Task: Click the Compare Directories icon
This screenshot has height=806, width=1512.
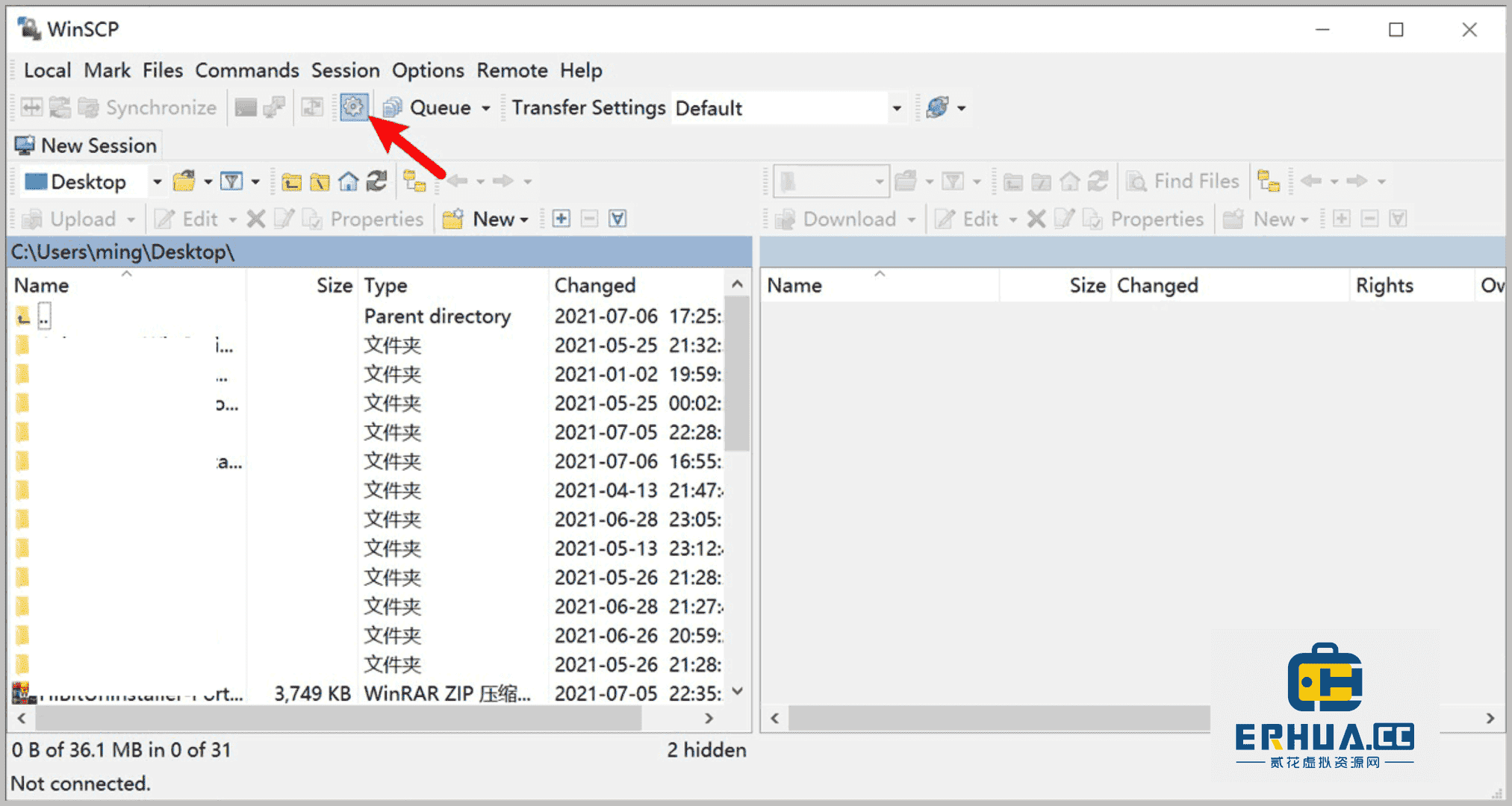Action: tap(31, 107)
